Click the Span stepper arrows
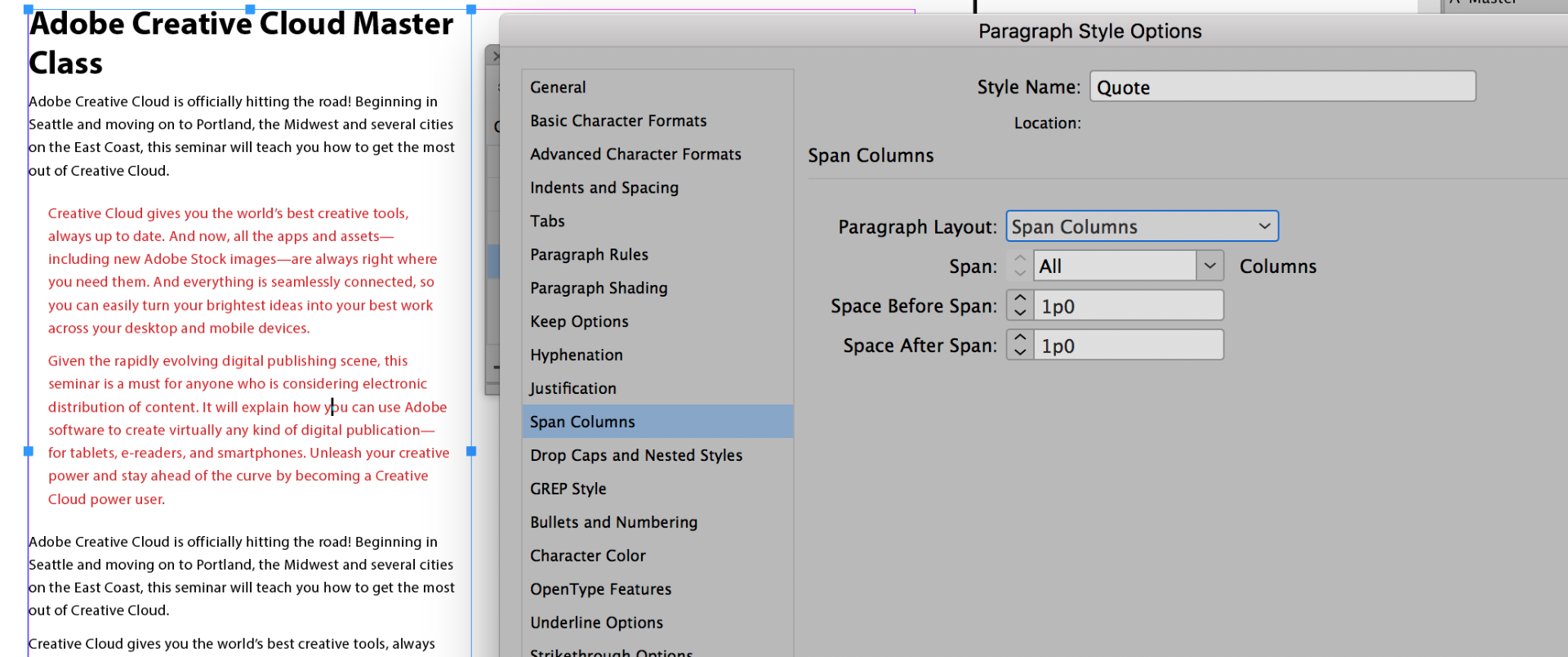 [1020, 266]
